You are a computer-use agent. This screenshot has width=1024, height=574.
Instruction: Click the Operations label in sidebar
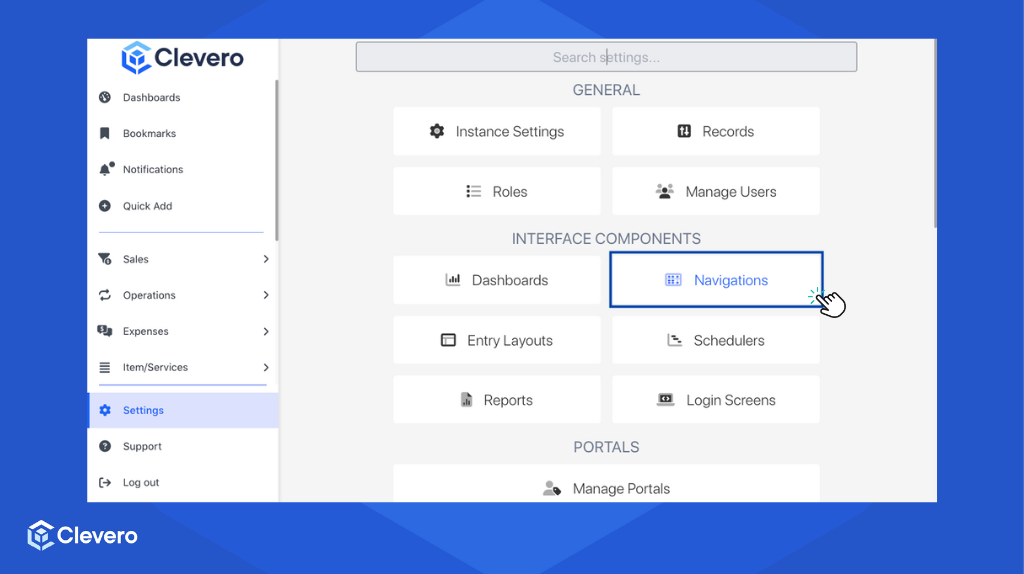(149, 295)
